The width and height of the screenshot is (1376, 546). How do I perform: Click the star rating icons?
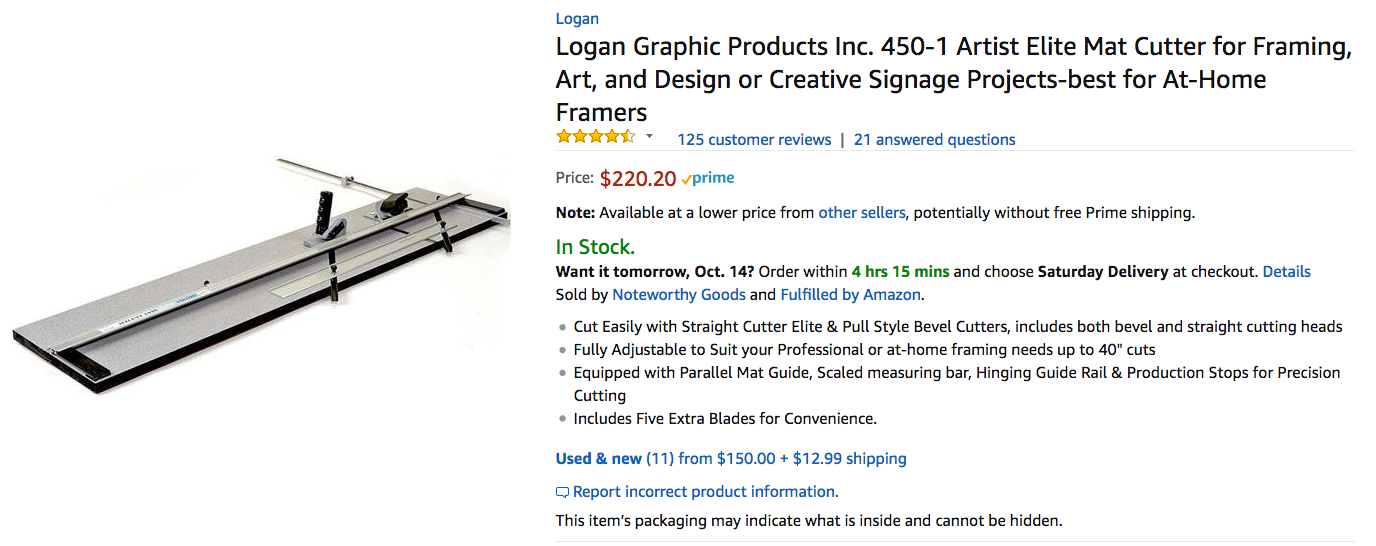point(595,137)
